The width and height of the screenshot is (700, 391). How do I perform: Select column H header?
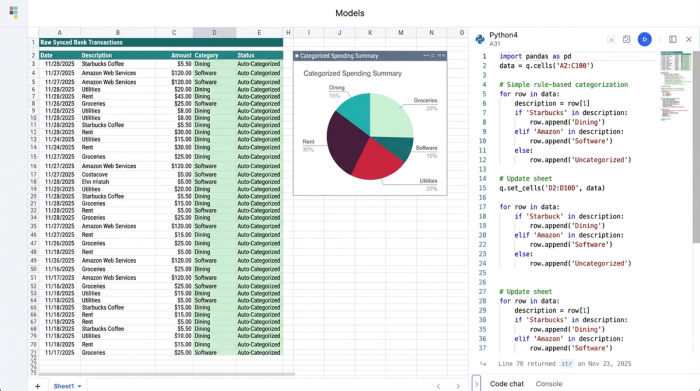coord(288,33)
